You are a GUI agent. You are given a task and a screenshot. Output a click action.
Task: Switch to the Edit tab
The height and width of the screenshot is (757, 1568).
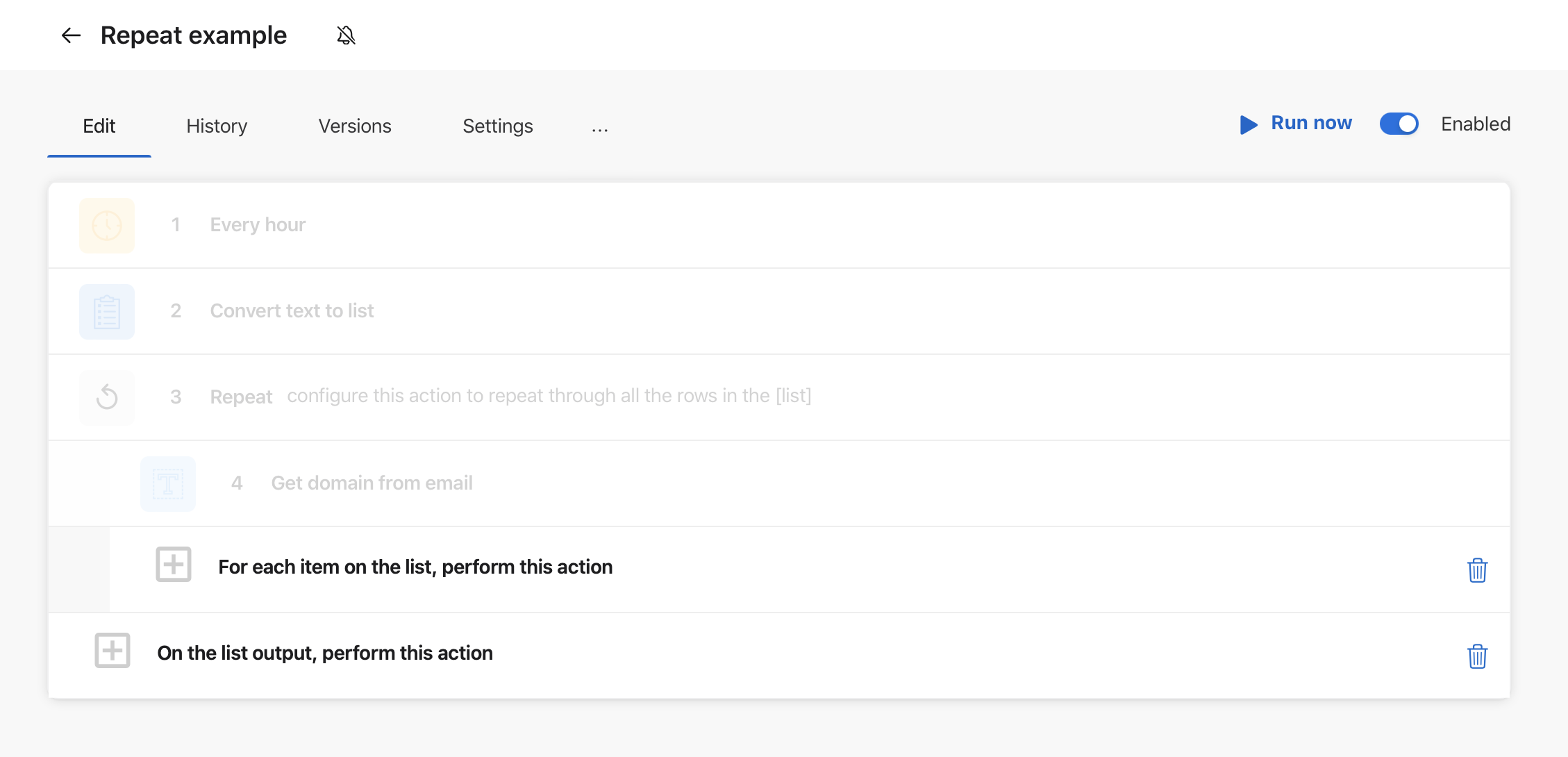99,125
